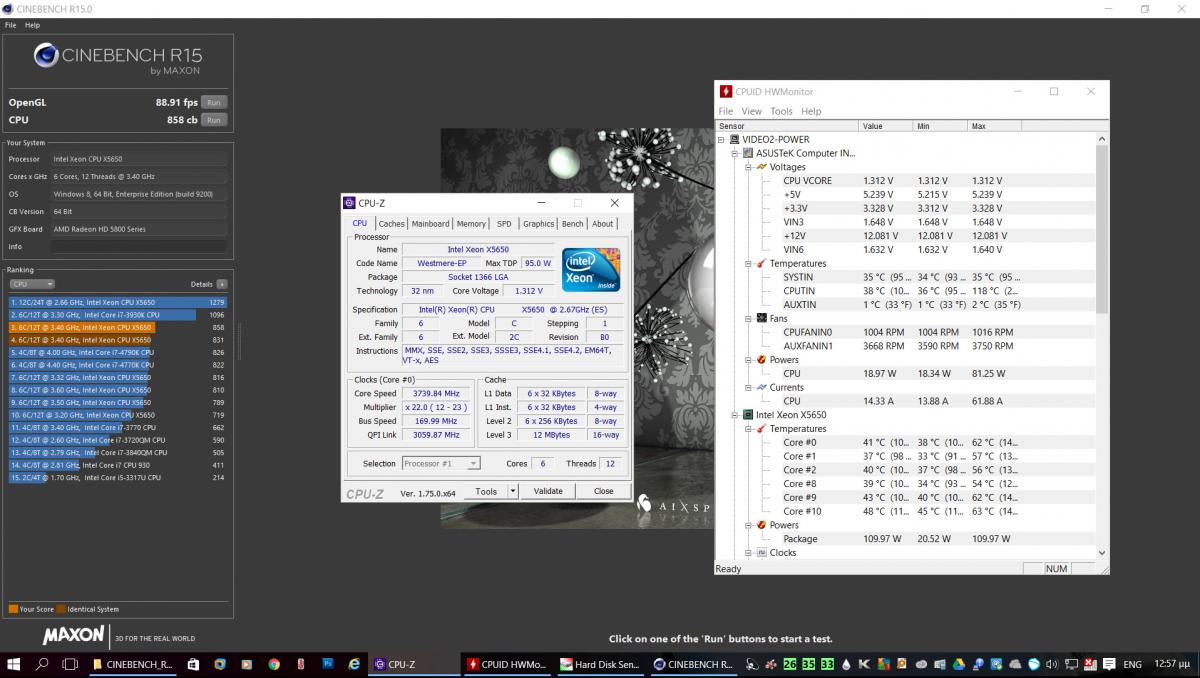1200x678 pixels.
Task: Open the HWMonitor View menu
Action: point(752,111)
